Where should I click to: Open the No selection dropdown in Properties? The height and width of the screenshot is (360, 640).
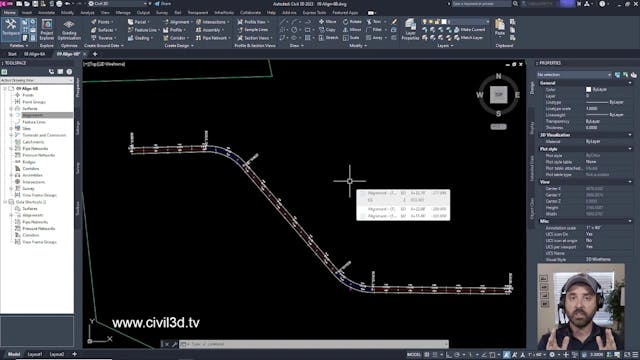click(574, 75)
